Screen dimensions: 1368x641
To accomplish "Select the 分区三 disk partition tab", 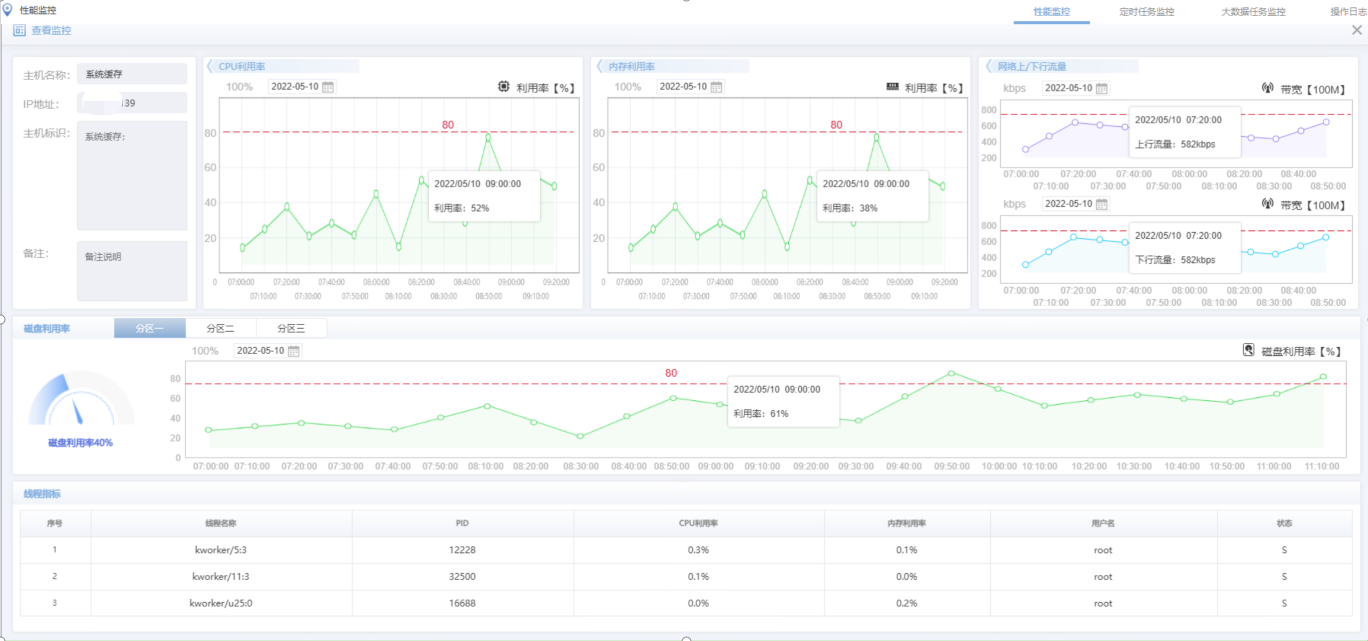I will point(291,328).
